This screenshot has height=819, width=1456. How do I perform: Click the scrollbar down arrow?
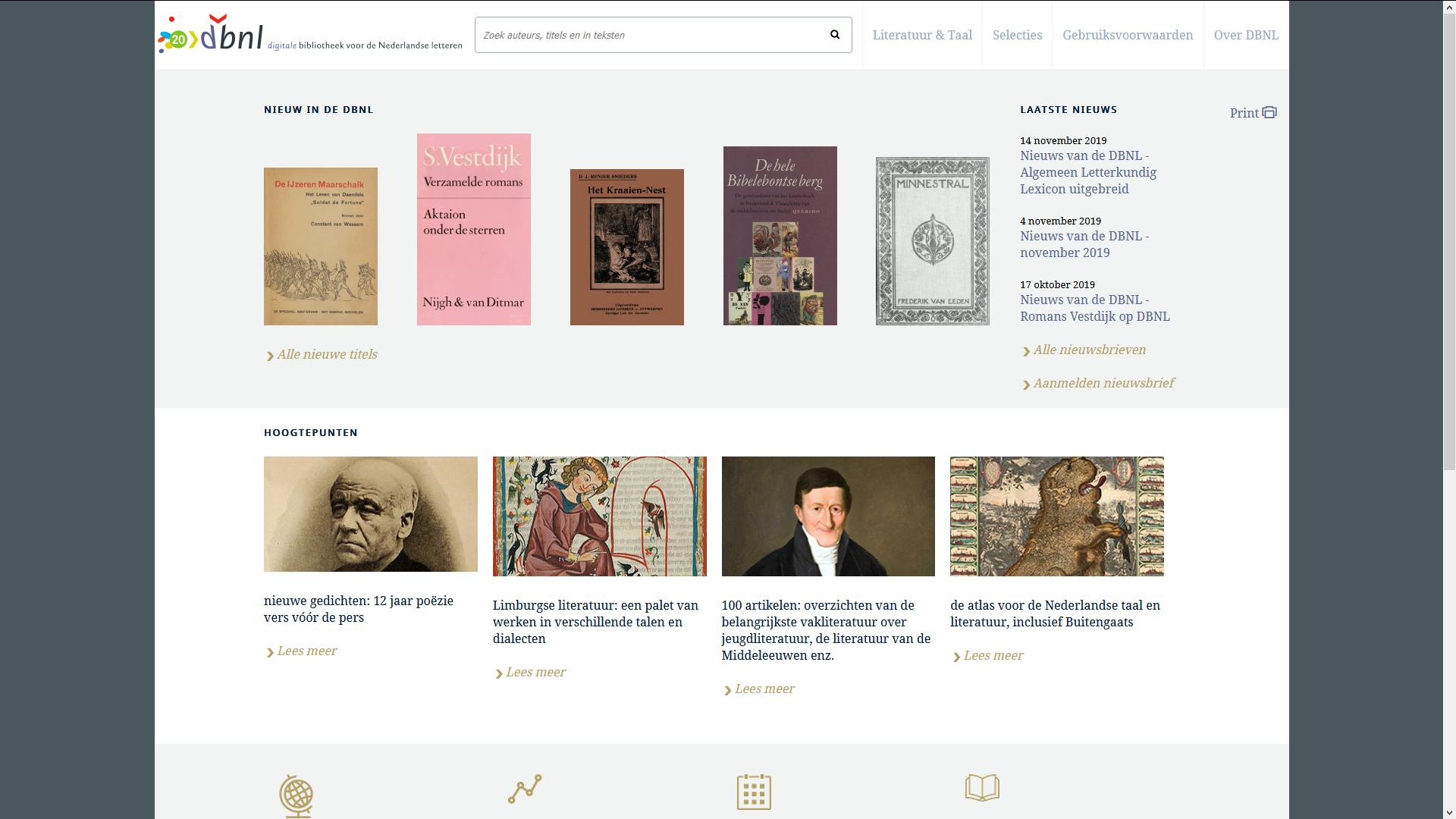click(1449, 812)
